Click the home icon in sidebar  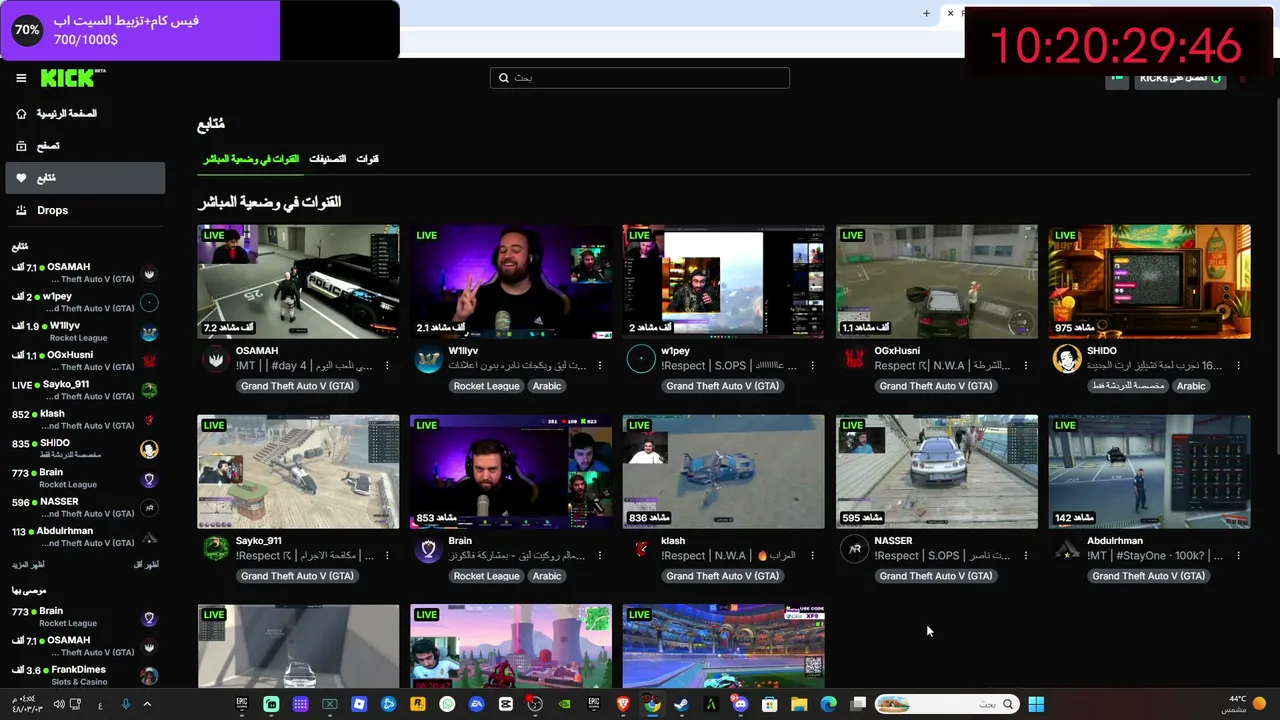[21, 114]
